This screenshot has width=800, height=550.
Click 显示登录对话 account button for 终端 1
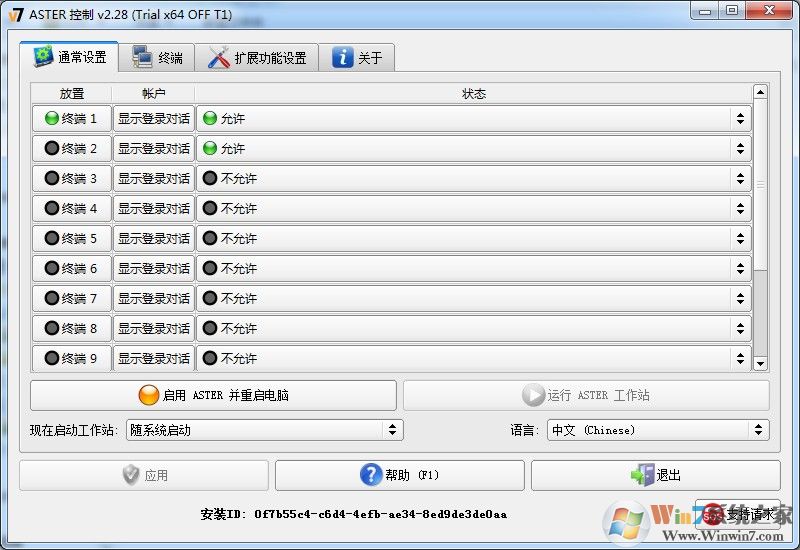[x=154, y=118]
